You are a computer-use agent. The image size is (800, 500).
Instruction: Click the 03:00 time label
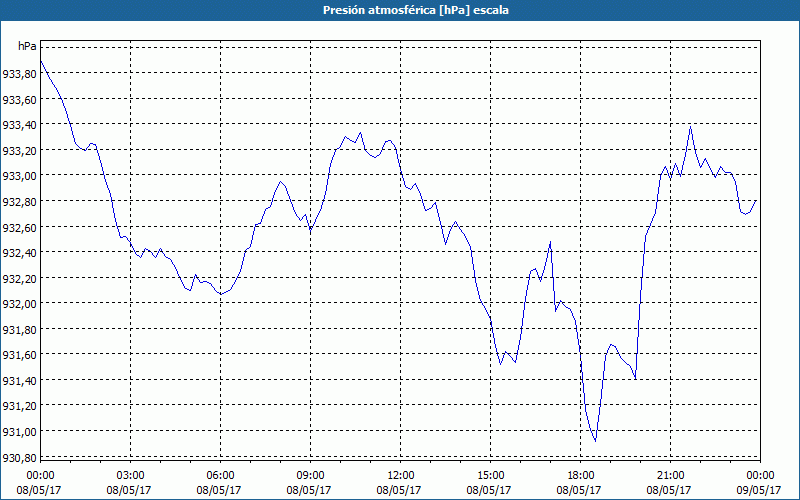point(131,476)
